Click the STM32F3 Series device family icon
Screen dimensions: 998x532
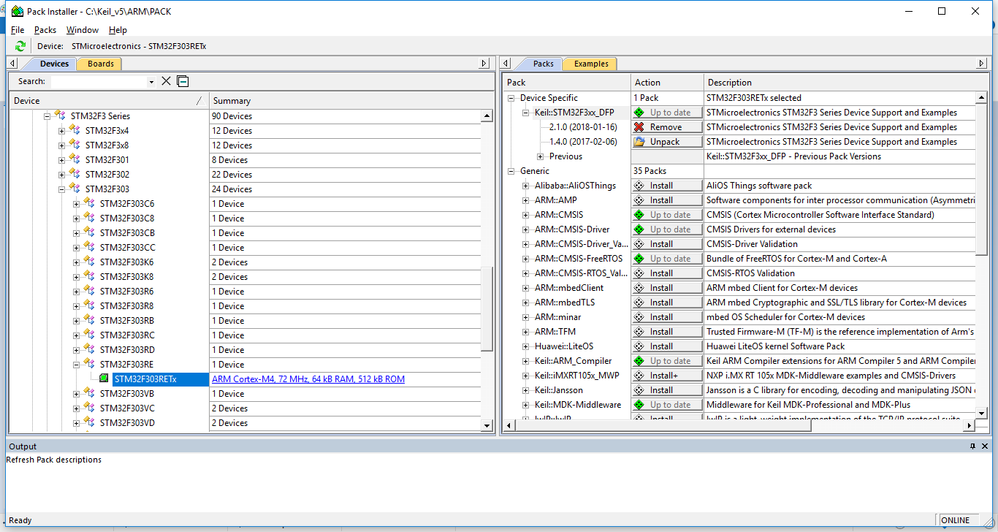tap(60, 116)
